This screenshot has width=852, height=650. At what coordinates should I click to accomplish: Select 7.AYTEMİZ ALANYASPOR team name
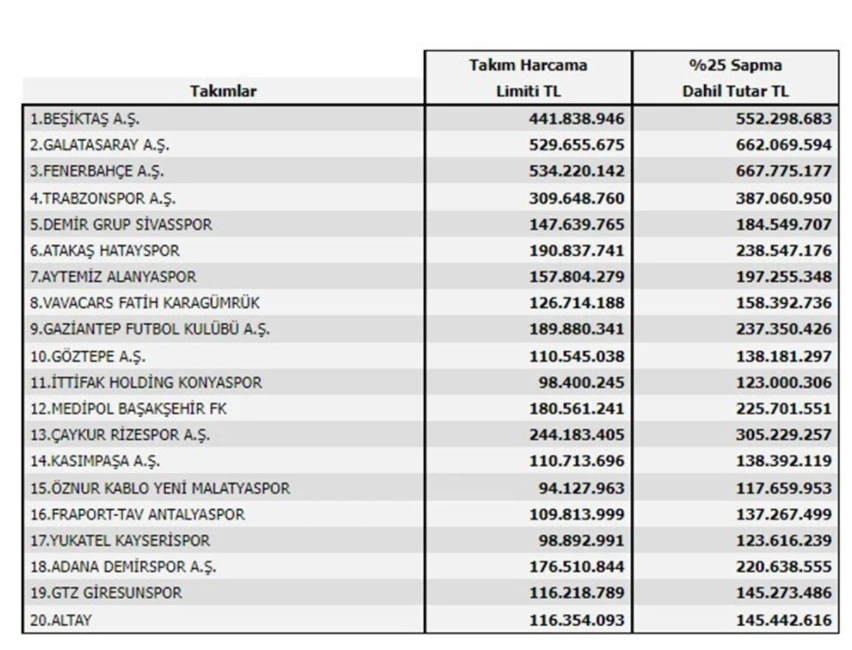[x=113, y=277]
